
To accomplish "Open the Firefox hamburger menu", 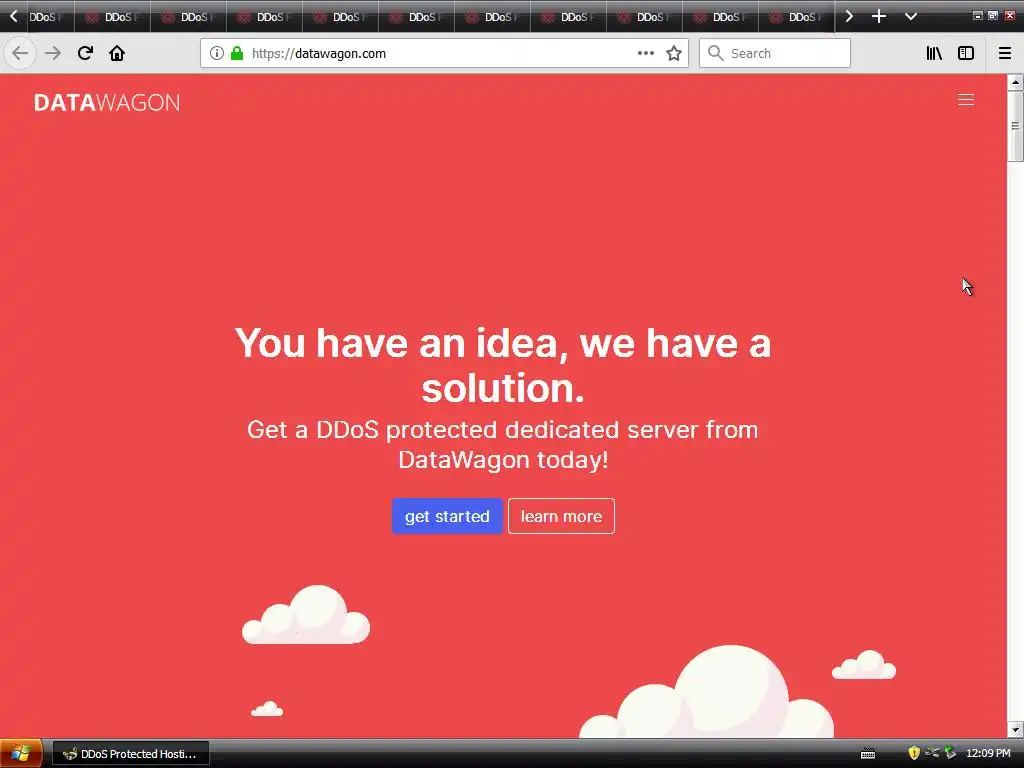I will click(x=1004, y=53).
